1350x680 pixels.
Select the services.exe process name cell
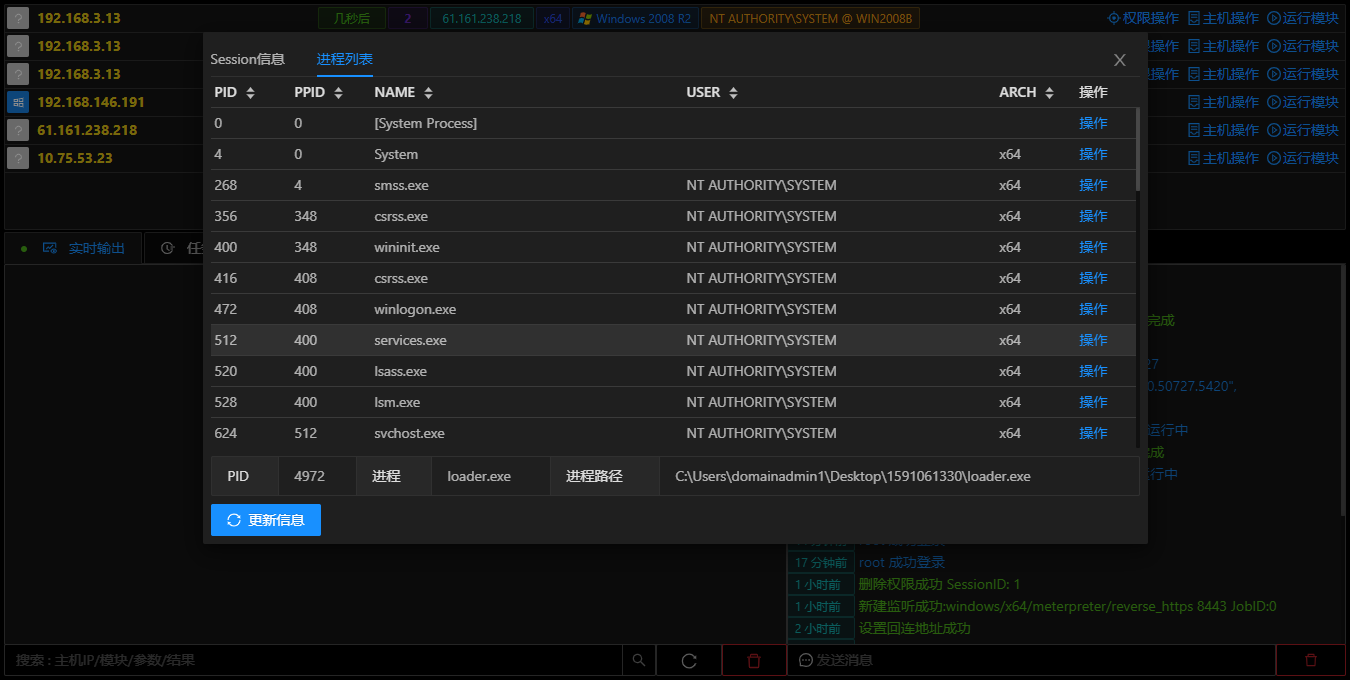click(410, 340)
